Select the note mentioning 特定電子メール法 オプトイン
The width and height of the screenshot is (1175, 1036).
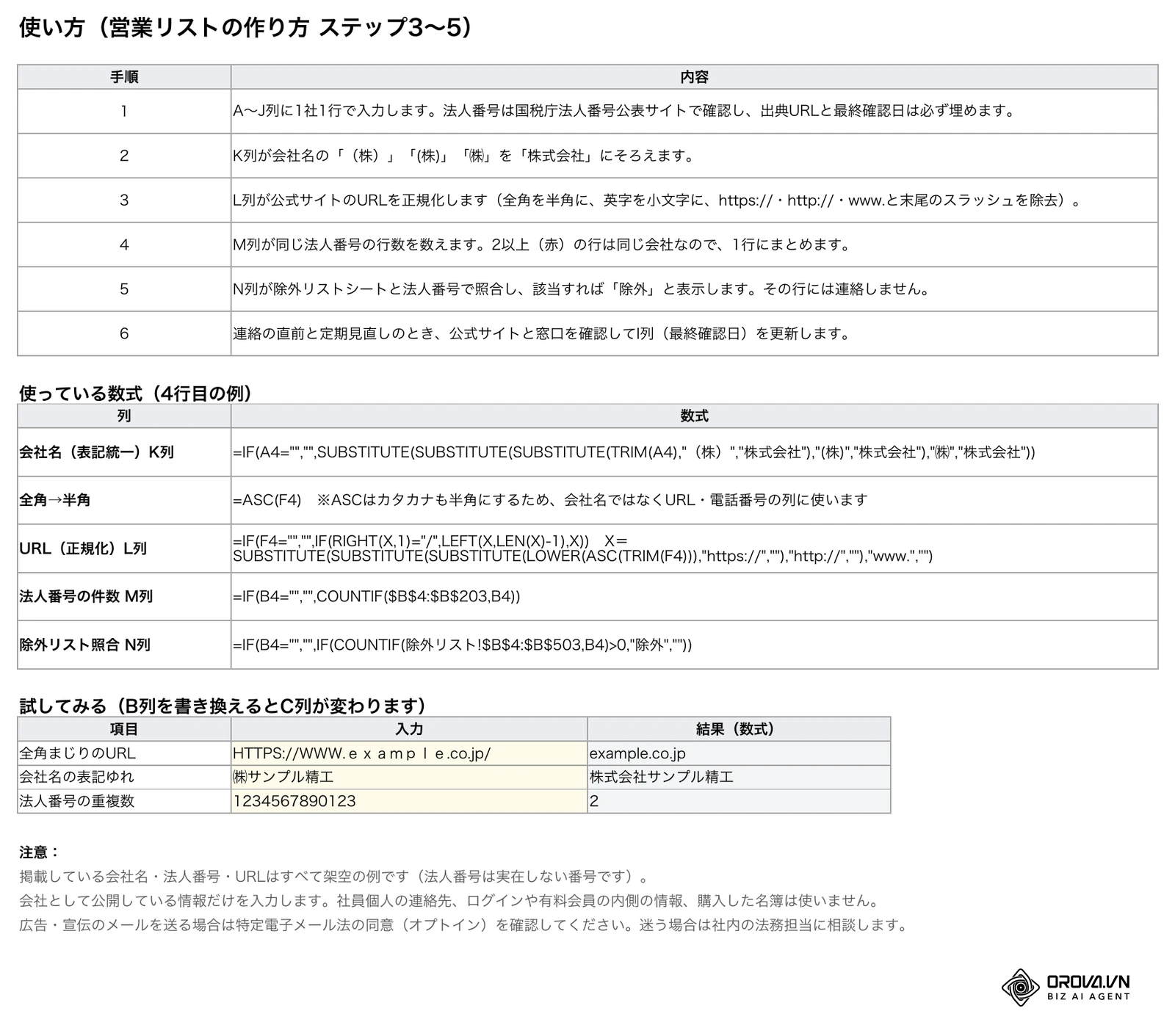point(464,925)
